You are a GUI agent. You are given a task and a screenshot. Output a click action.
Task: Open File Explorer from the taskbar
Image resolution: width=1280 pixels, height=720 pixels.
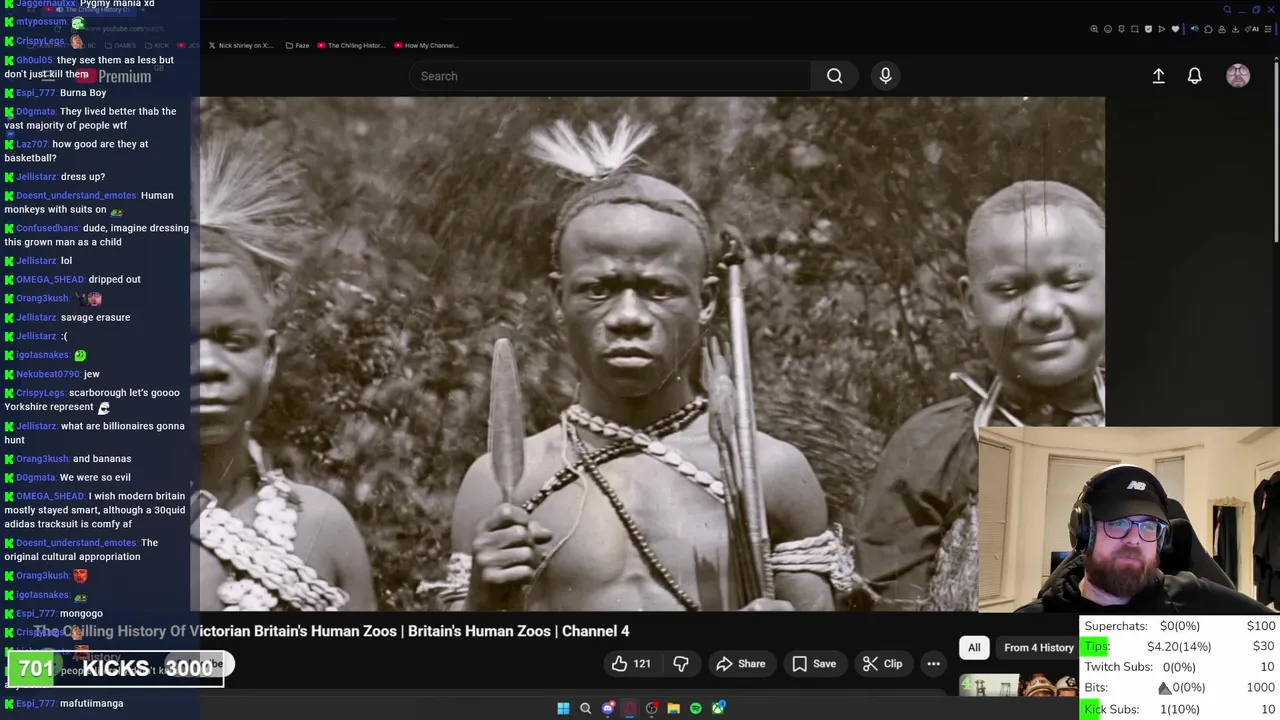[674, 708]
